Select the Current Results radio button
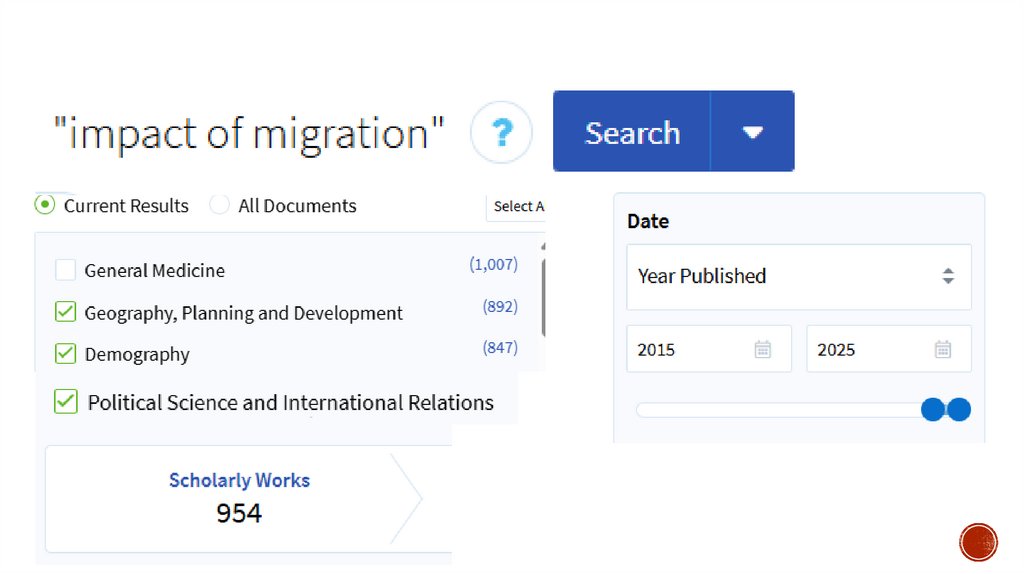The width and height of the screenshot is (1024, 574). pos(45,205)
